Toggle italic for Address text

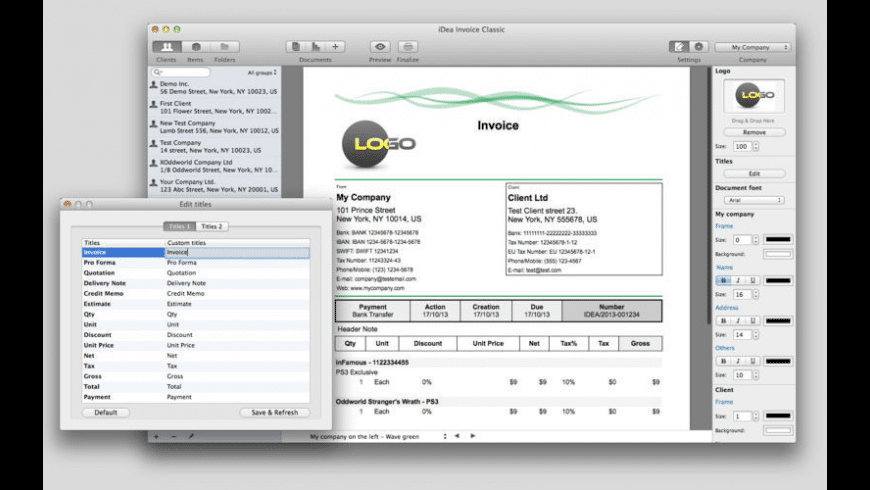click(738, 321)
